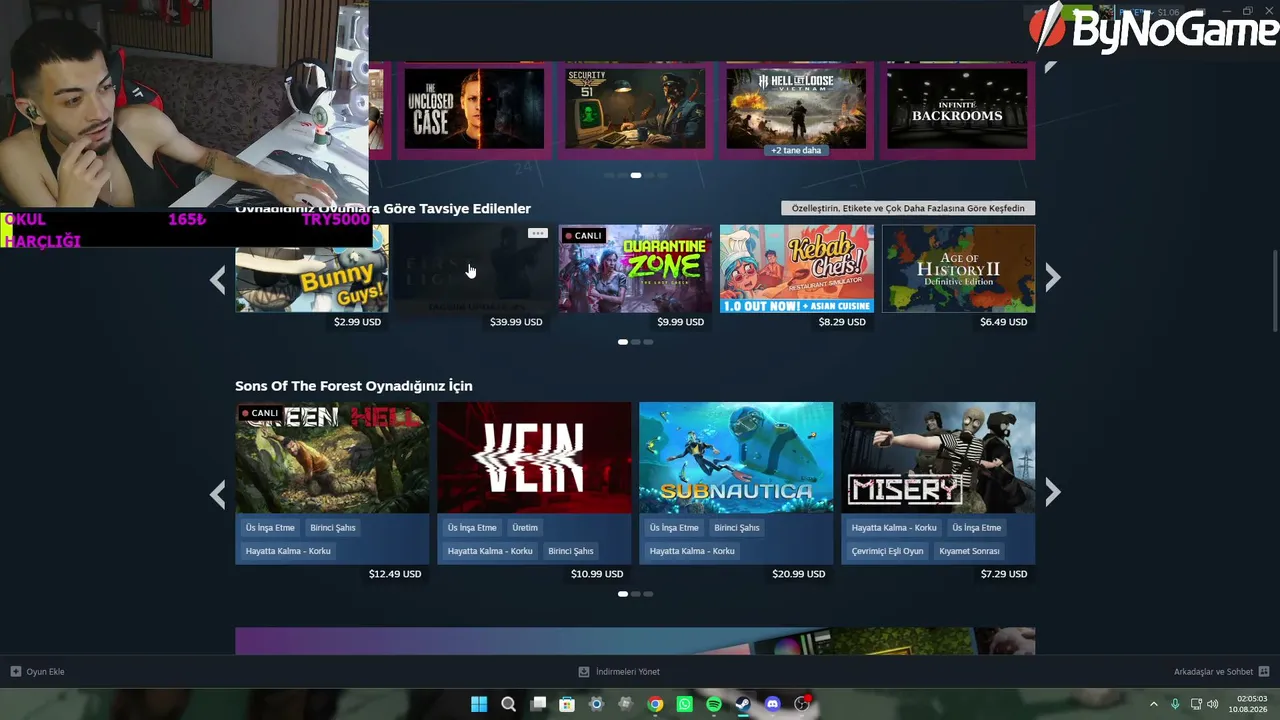Open the network icon in the system tray
Screen dimensions: 1280x720
[x=1196, y=704]
